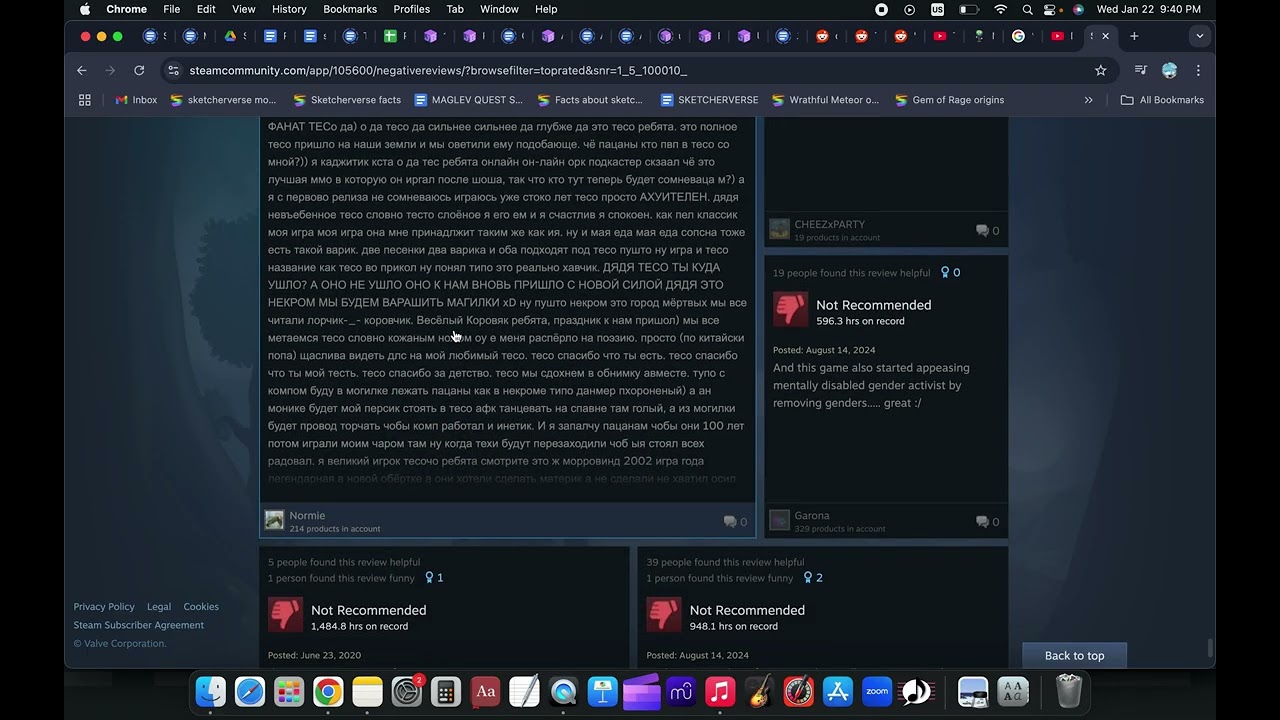The image size is (1280, 720).
Task: Show hidden bookmarks with double chevron
Action: [1088, 100]
